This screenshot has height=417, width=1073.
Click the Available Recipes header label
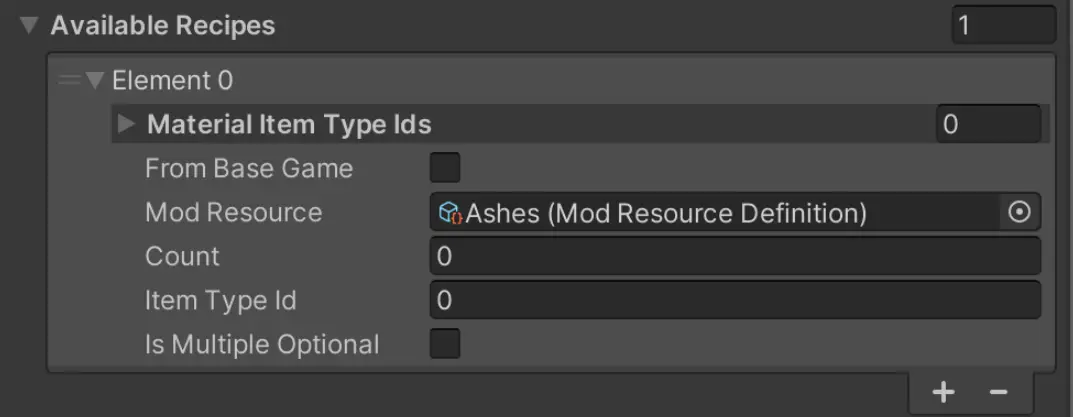tap(163, 26)
